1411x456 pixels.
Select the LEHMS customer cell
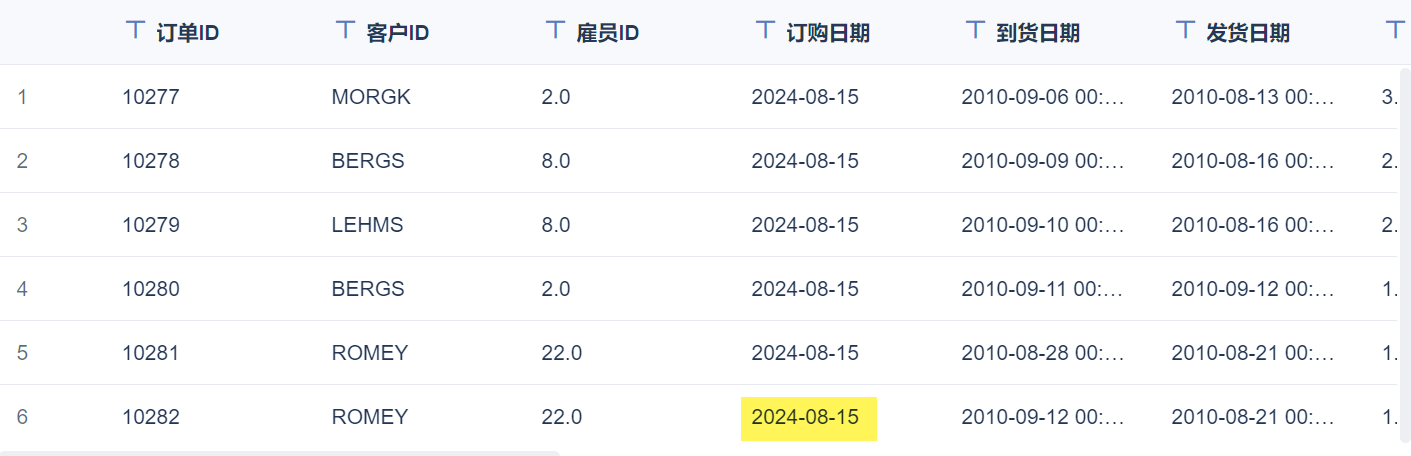click(x=367, y=225)
